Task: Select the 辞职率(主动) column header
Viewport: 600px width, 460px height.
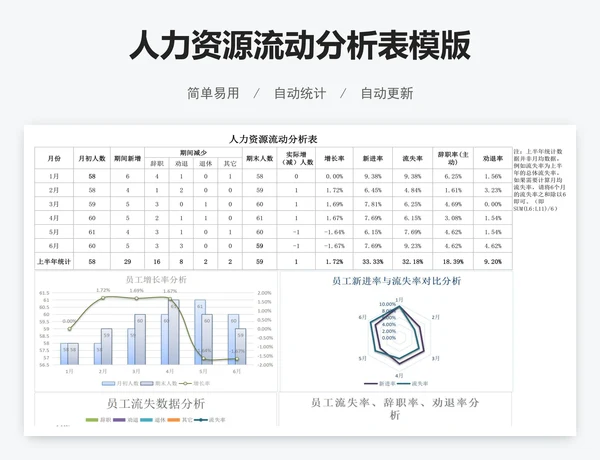Action: [453, 158]
